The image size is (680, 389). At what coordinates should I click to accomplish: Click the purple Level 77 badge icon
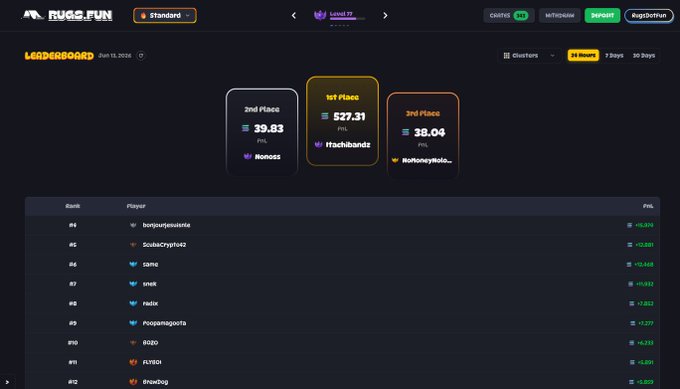tap(320, 16)
